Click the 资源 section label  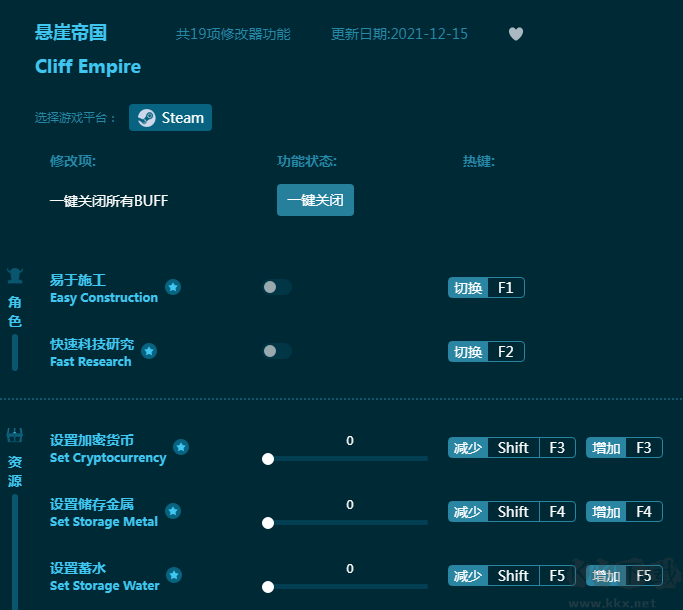coord(15,471)
